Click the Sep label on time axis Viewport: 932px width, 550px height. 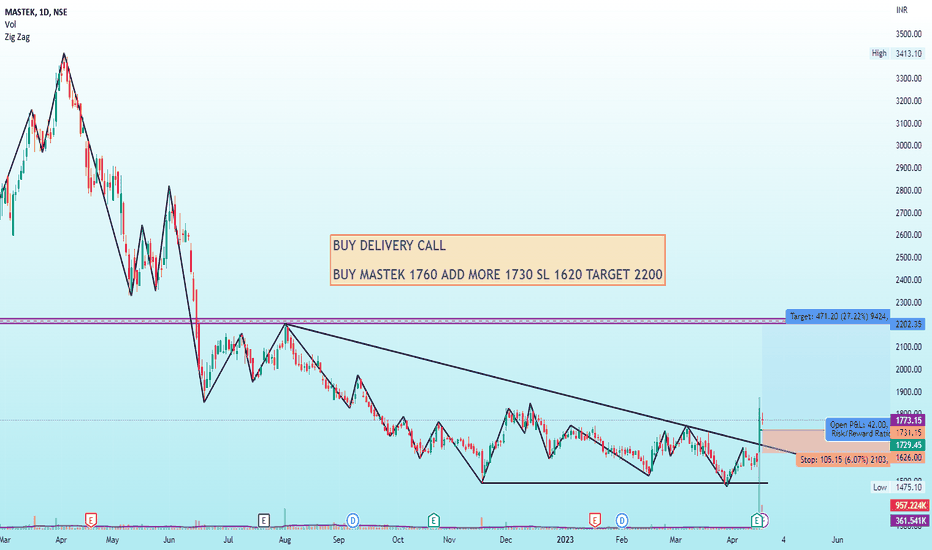point(338,540)
